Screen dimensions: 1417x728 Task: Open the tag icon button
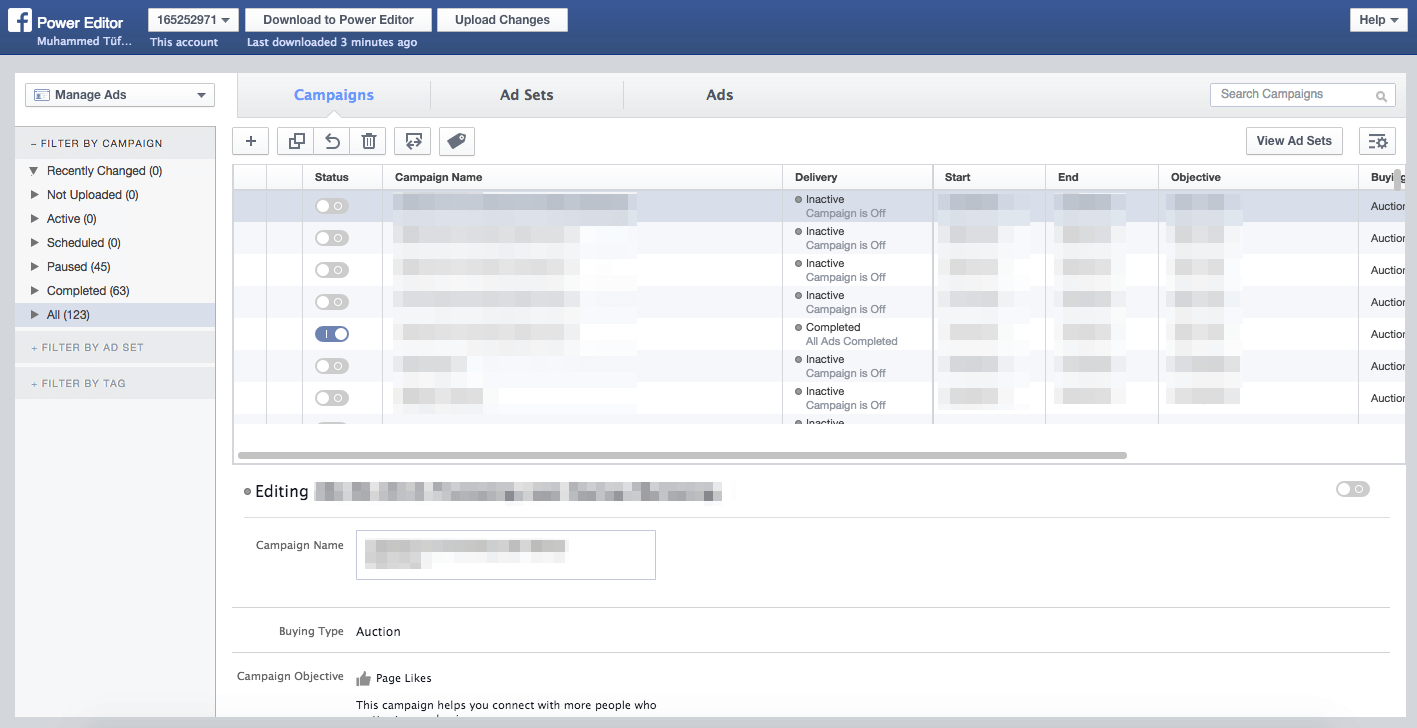click(x=457, y=141)
